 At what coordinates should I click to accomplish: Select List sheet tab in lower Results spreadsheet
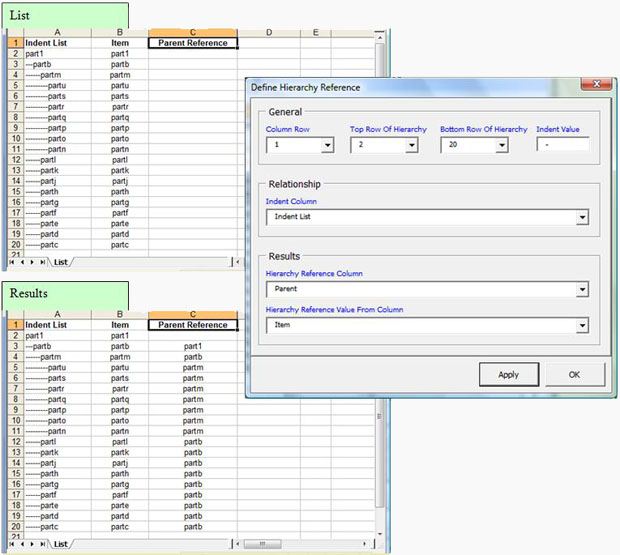[x=61, y=543]
